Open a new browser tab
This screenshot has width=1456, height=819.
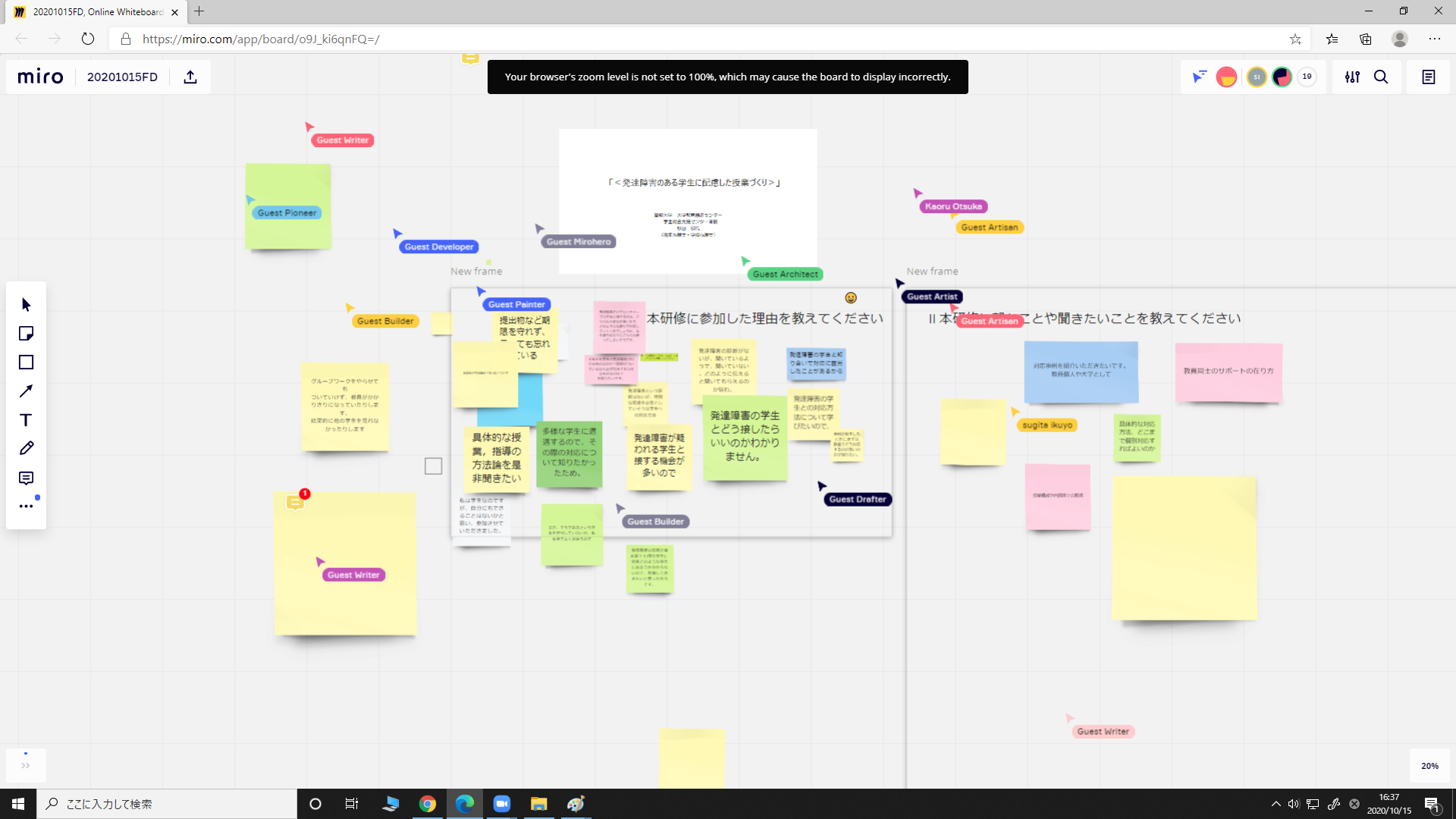point(199,11)
